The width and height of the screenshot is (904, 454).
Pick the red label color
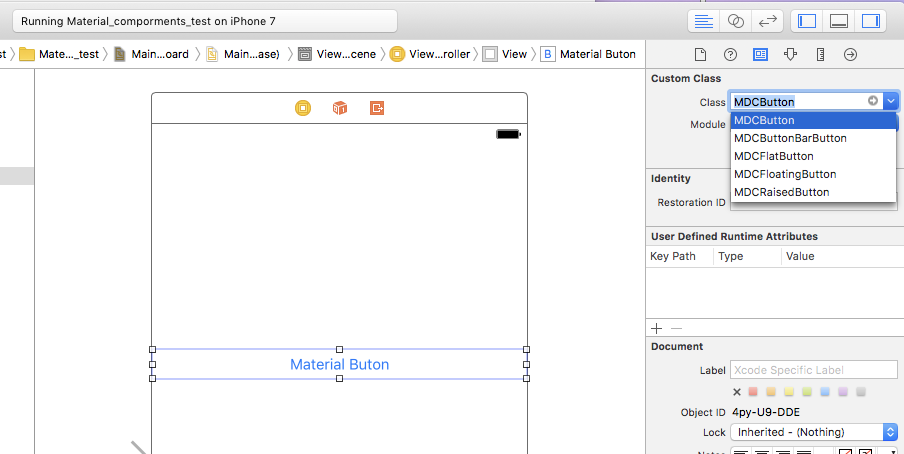click(753, 392)
